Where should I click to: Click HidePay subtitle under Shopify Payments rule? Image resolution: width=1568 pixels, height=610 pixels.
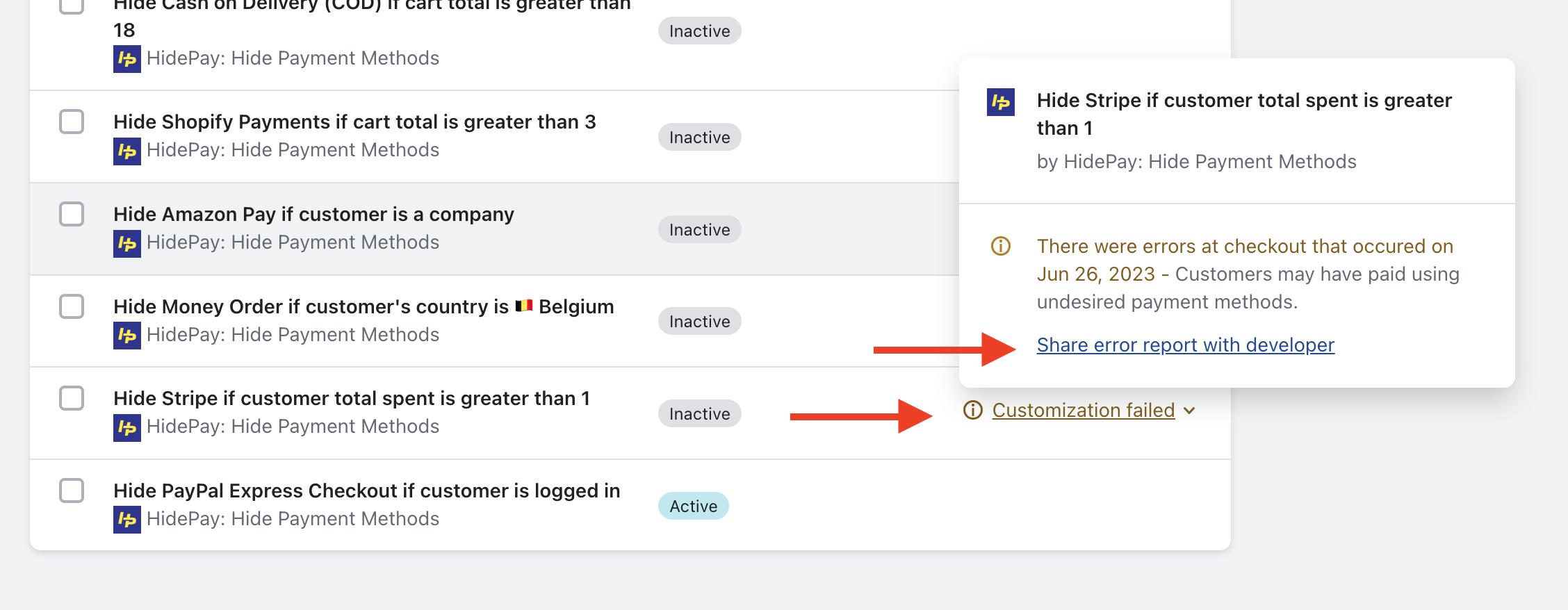293,149
